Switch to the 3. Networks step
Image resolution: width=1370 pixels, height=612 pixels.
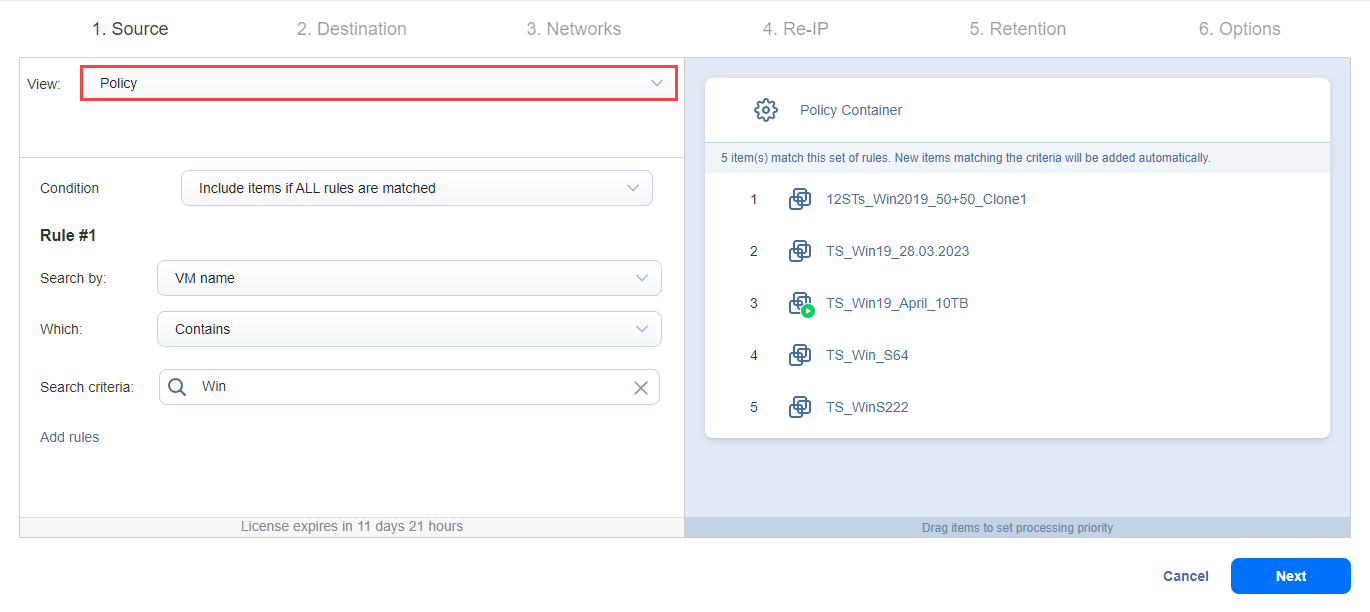[x=573, y=29]
